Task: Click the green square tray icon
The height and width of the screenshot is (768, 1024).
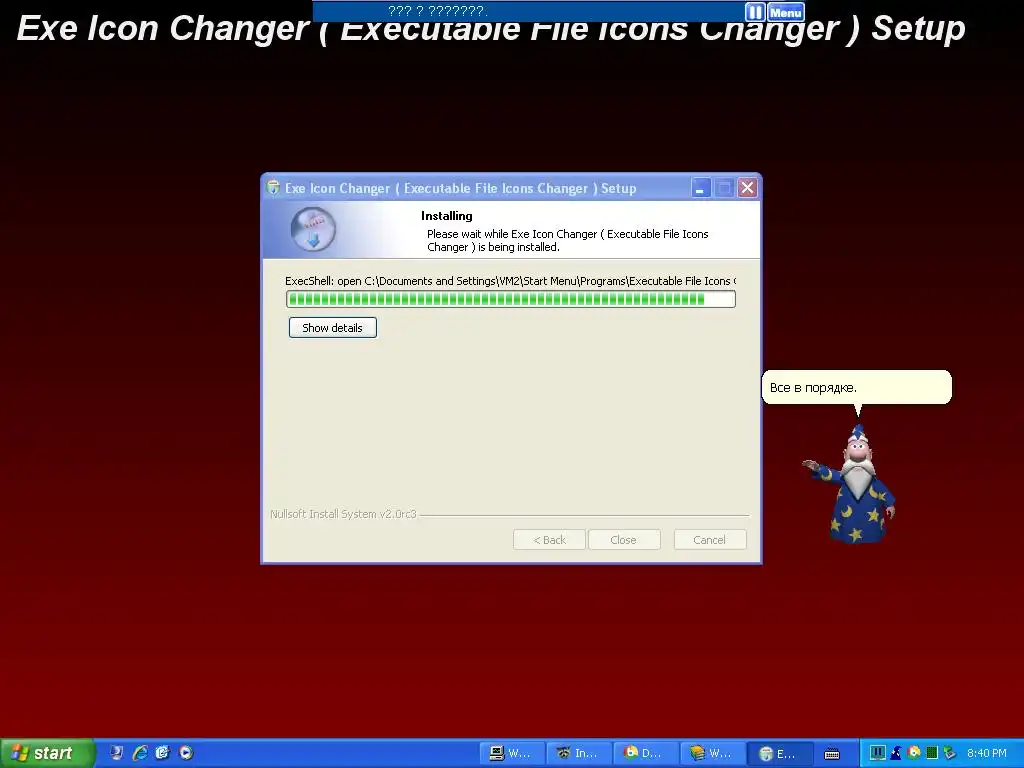Action: click(932, 753)
